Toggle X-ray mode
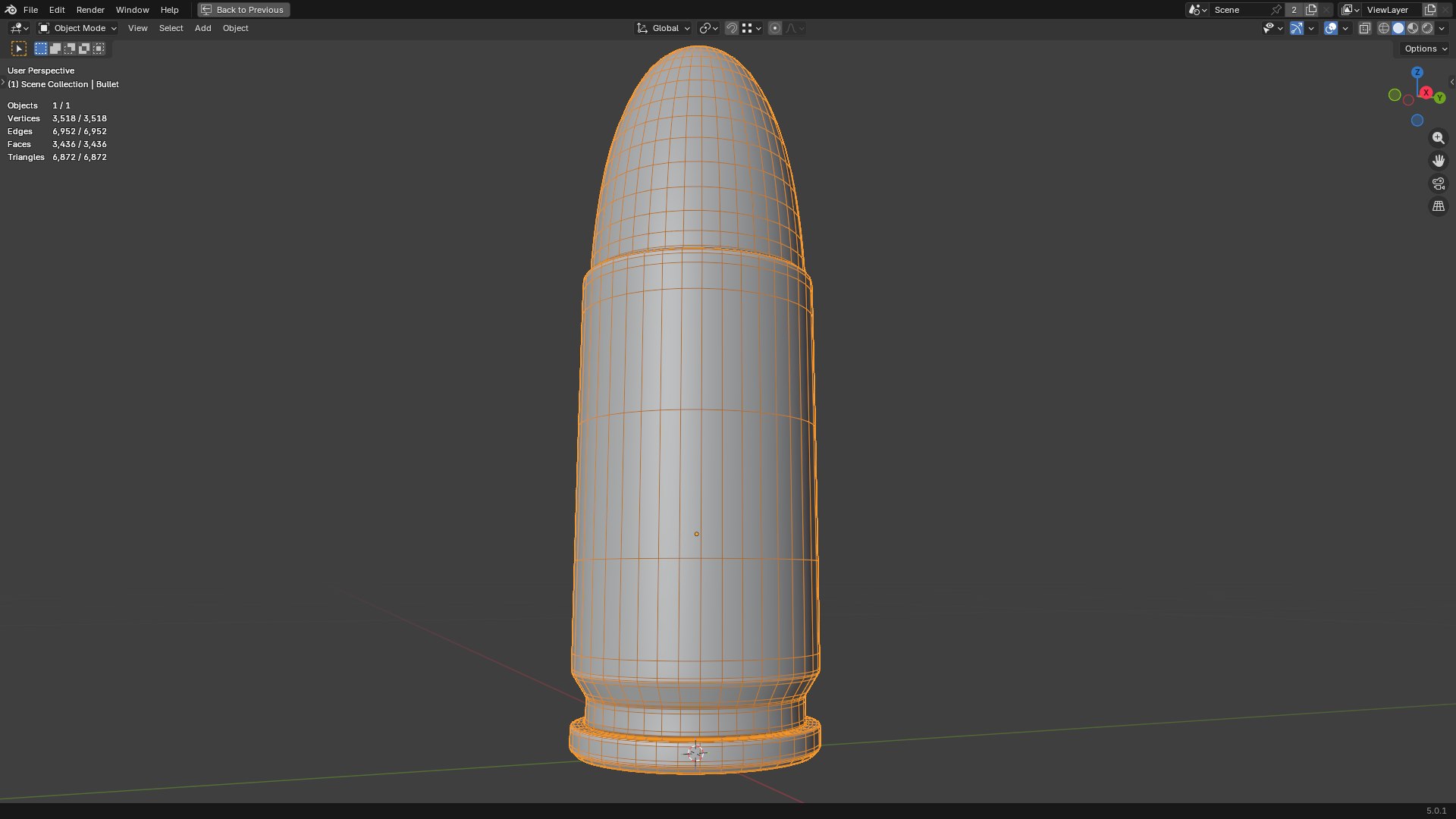Screen dimensions: 1456x819 (1364, 28)
